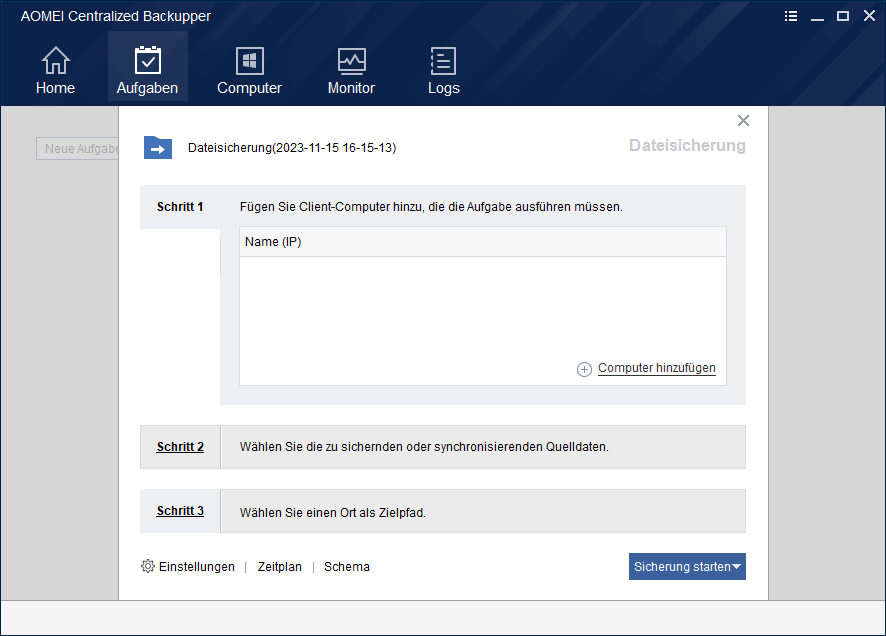The height and width of the screenshot is (636, 886).
Task: Open the title bar menu list icon
Action: tap(791, 16)
